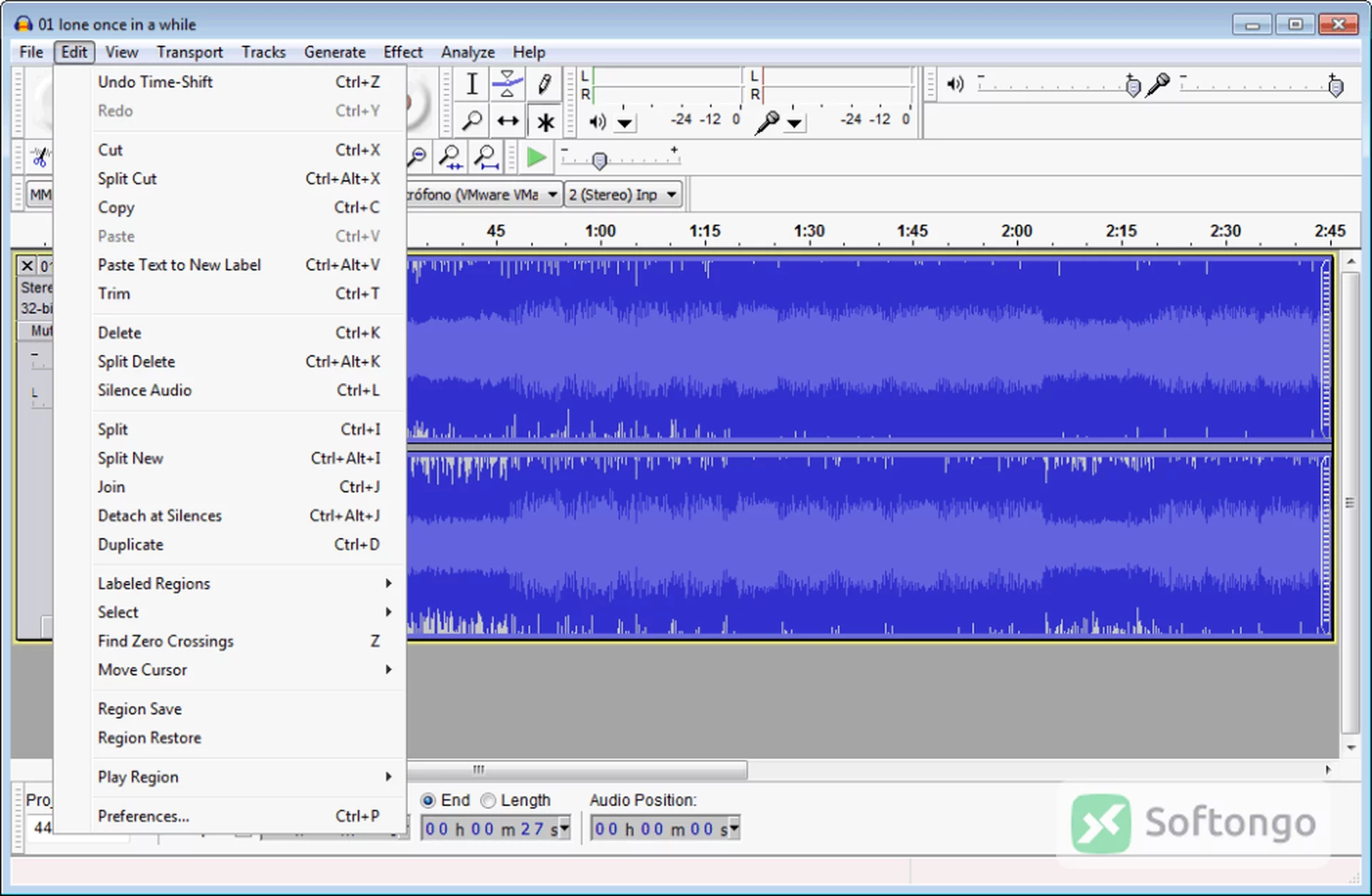The height and width of the screenshot is (896, 1372).
Task: Select the Selection (I-beam) tool
Action: [472, 84]
